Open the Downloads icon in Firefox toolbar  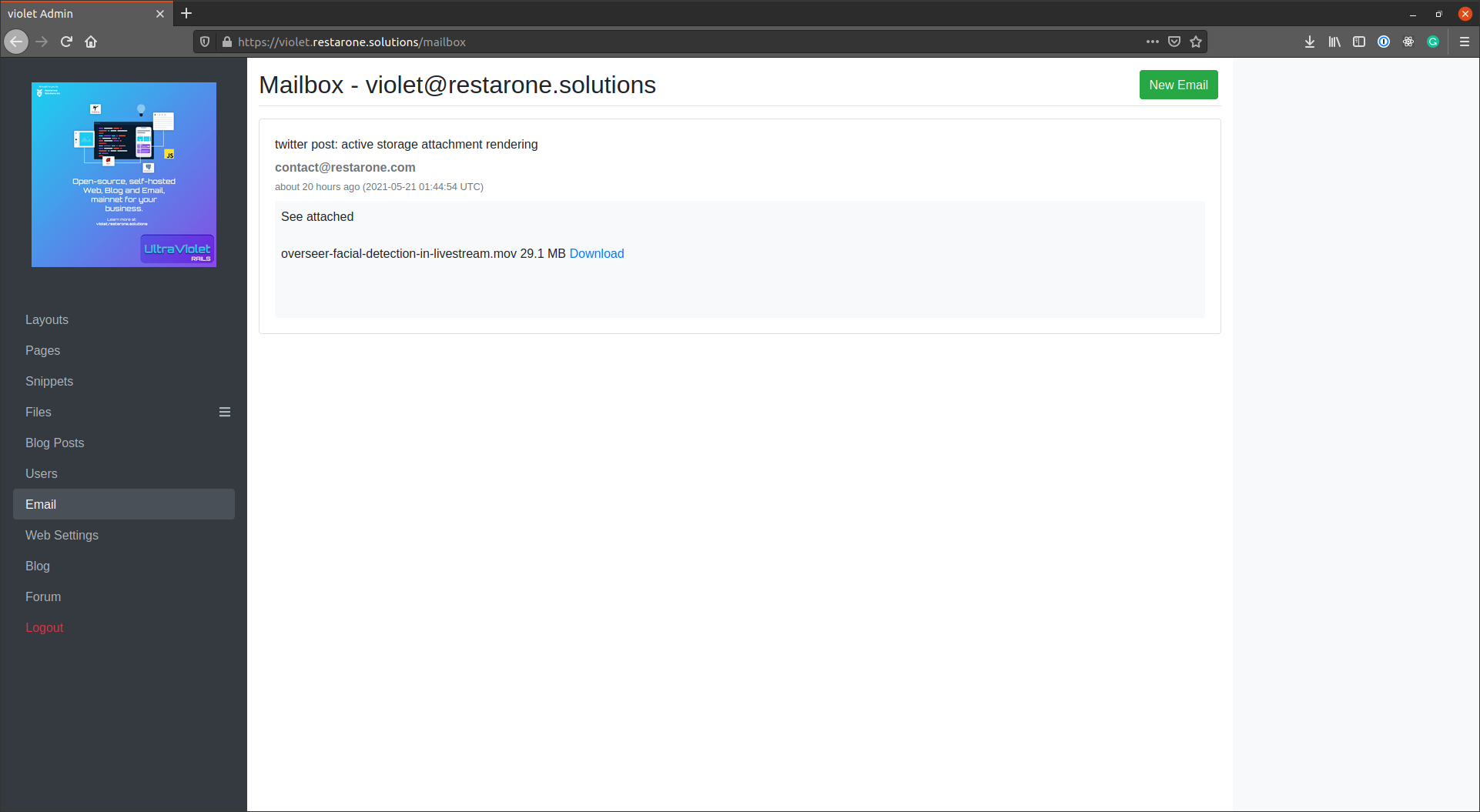[1310, 42]
